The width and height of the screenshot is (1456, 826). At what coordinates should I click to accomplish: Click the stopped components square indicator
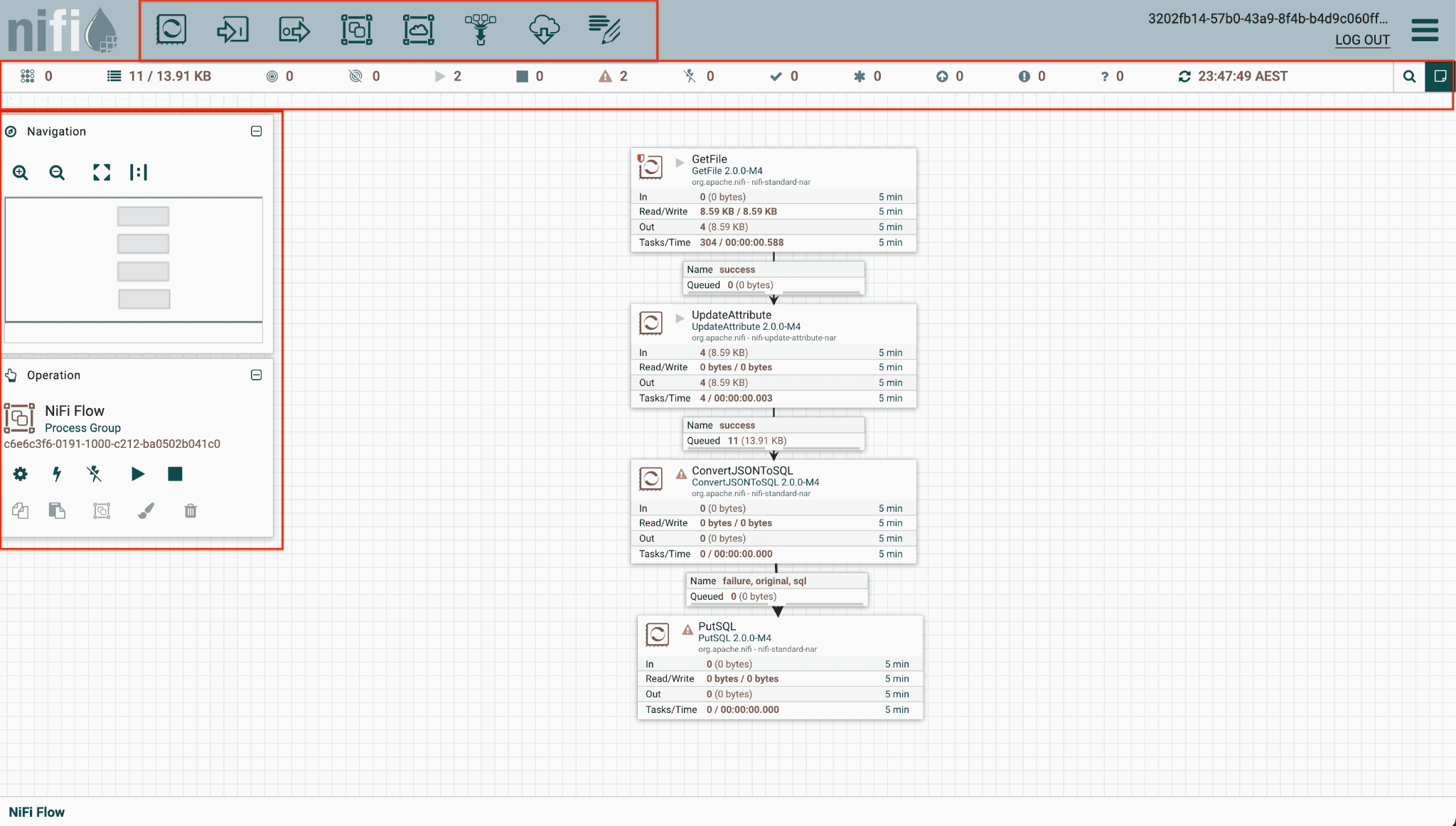(522, 76)
